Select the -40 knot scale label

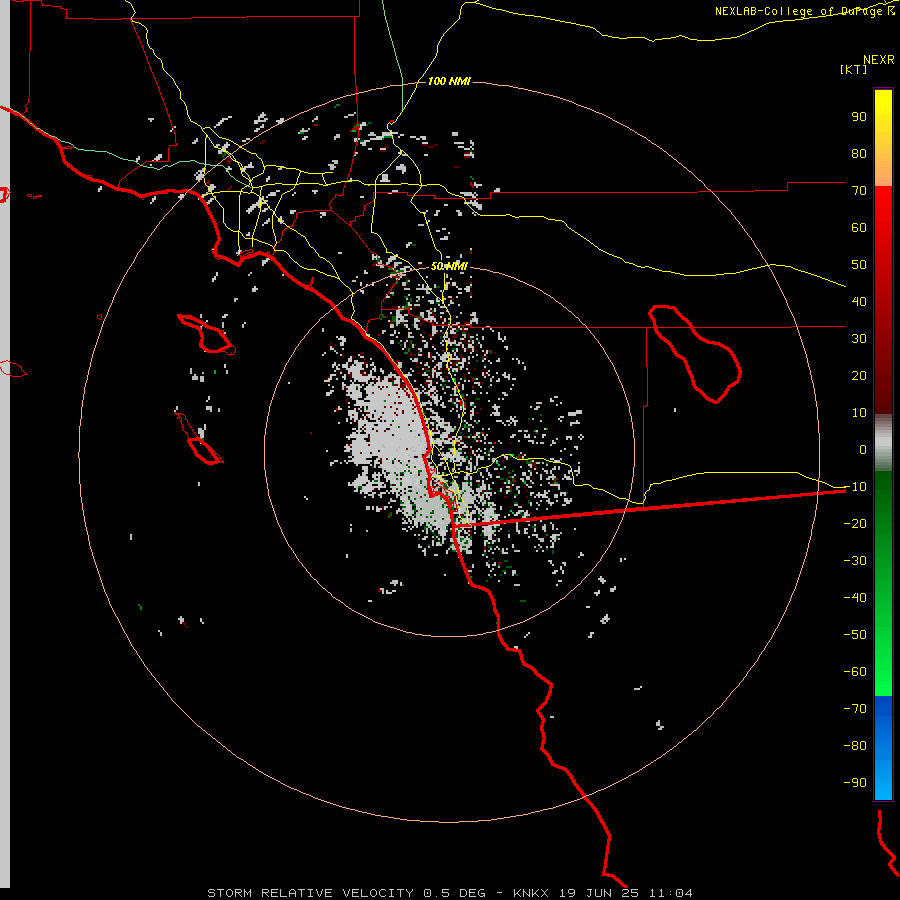coord(855,598)
